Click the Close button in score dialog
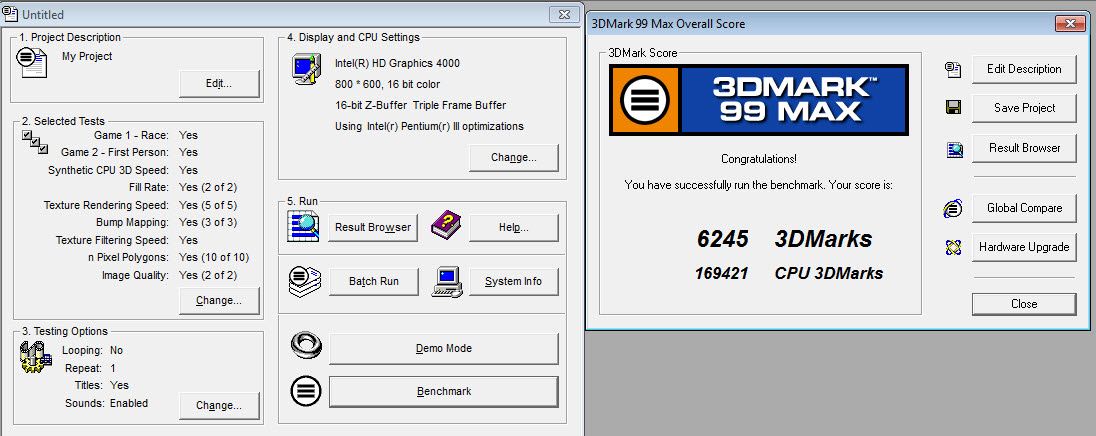 [x=1024, y=304]
